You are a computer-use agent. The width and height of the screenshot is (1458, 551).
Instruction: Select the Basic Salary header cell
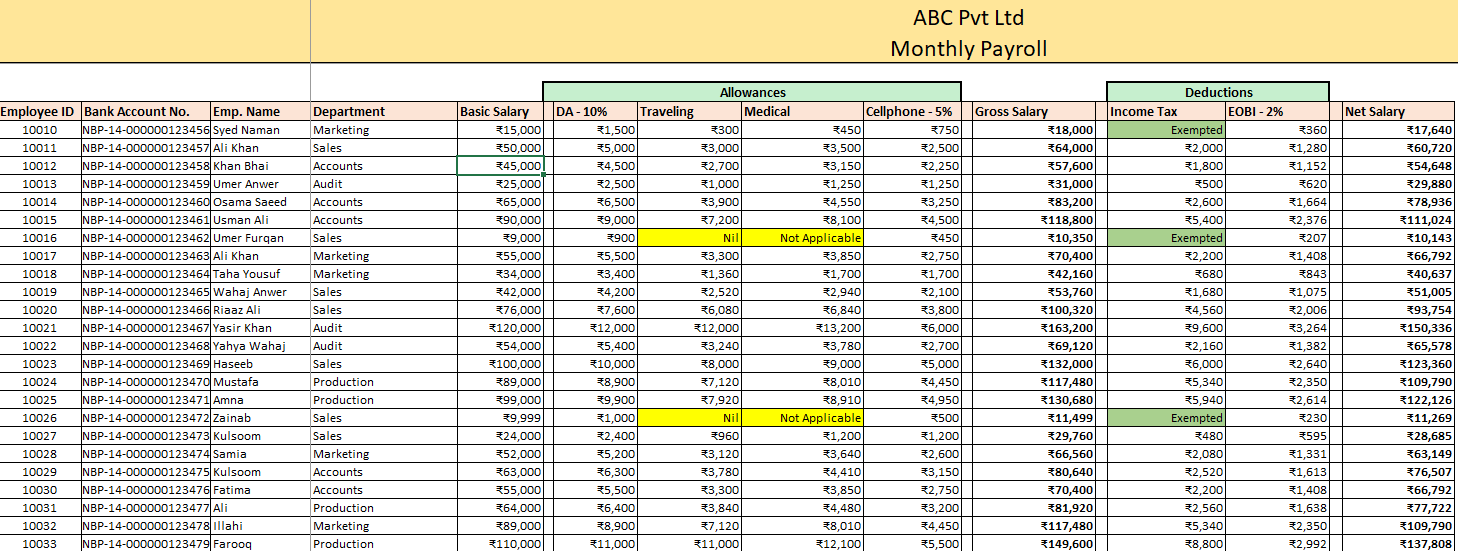(500, 112)
